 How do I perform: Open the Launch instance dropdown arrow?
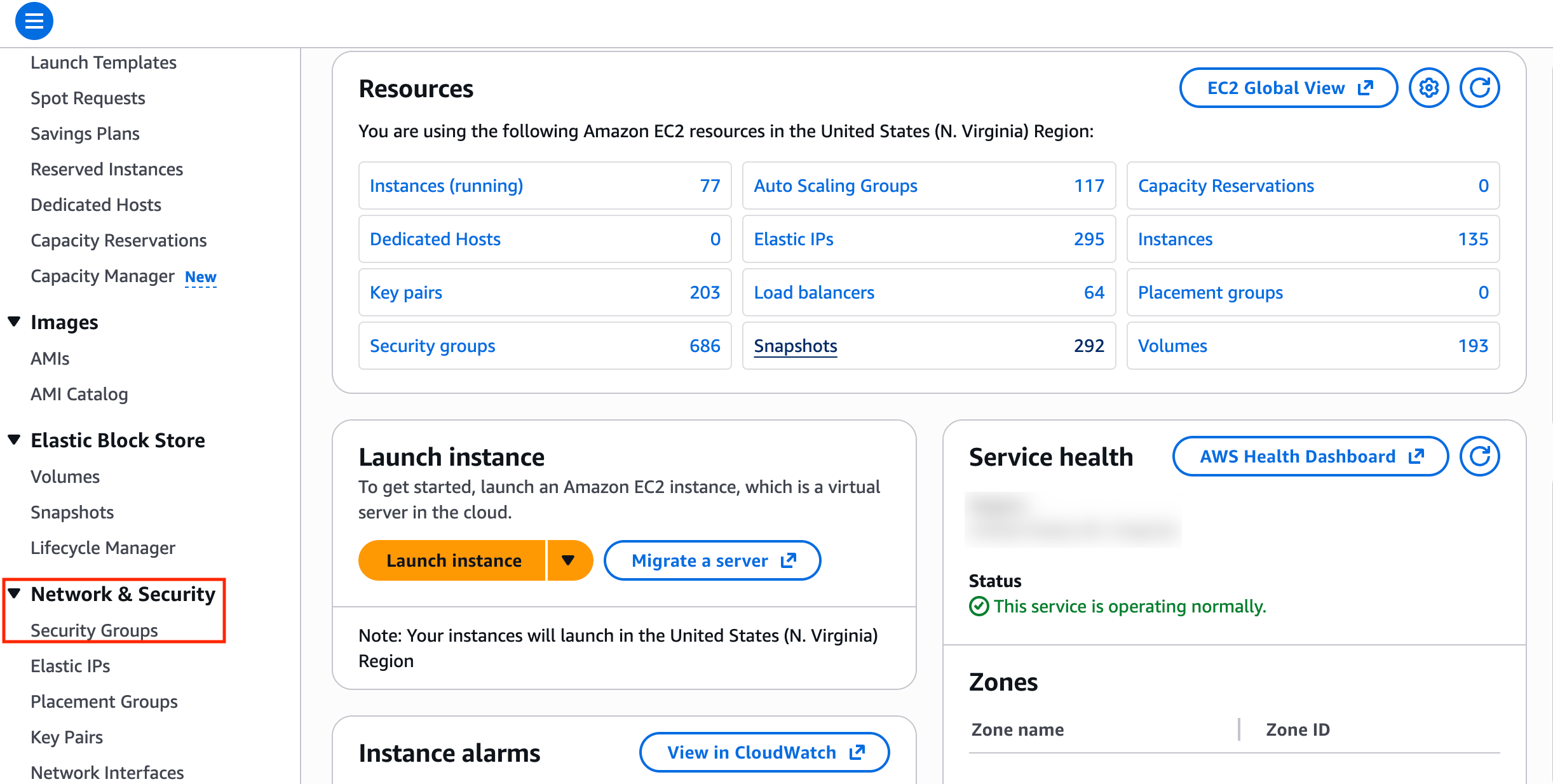pyautogui.click(x=569, y=560)
